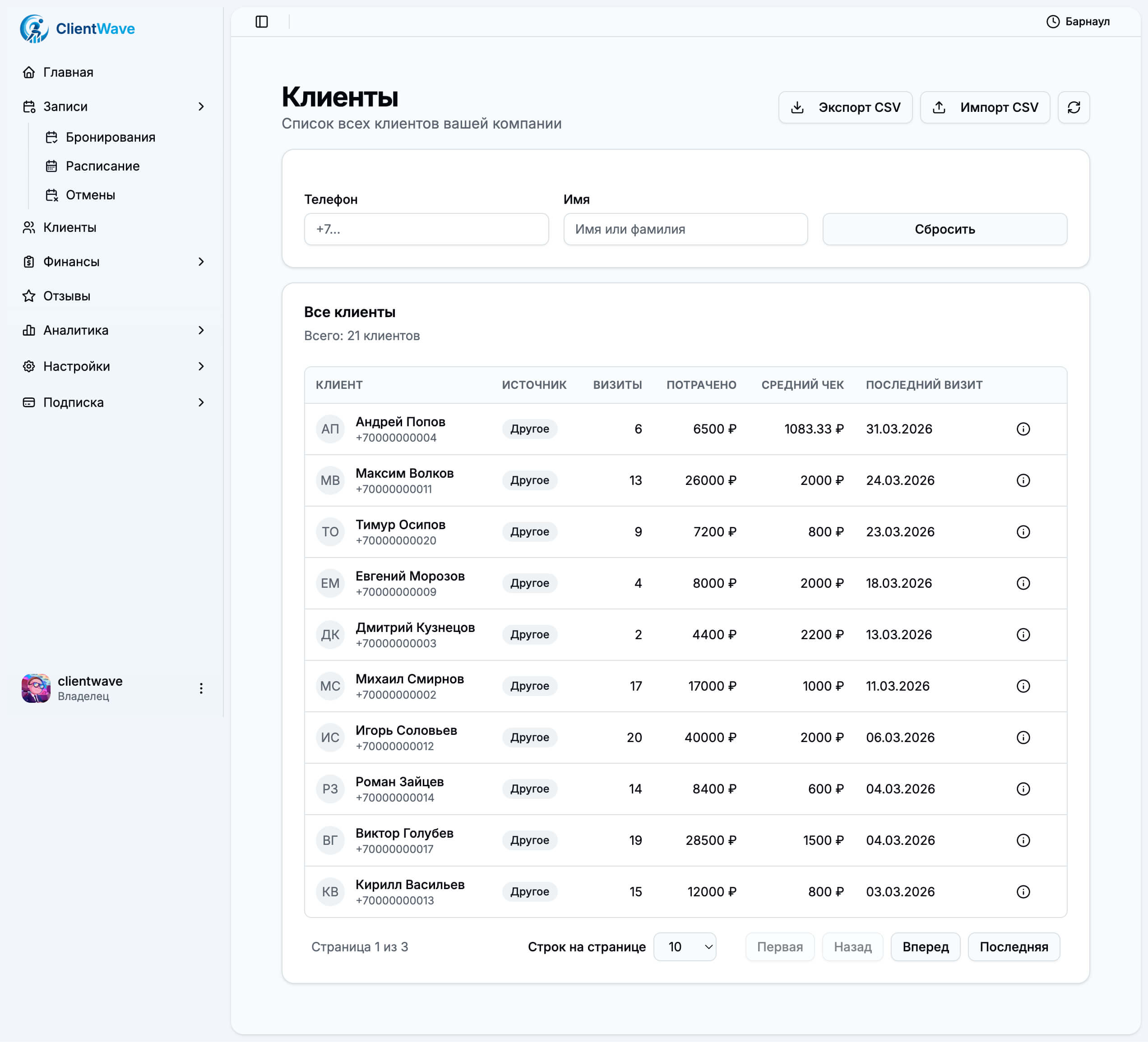Collapse the sidebar using the panel toggle icon
This screenshot has width=1148, height=1042.
click(262, 22)
